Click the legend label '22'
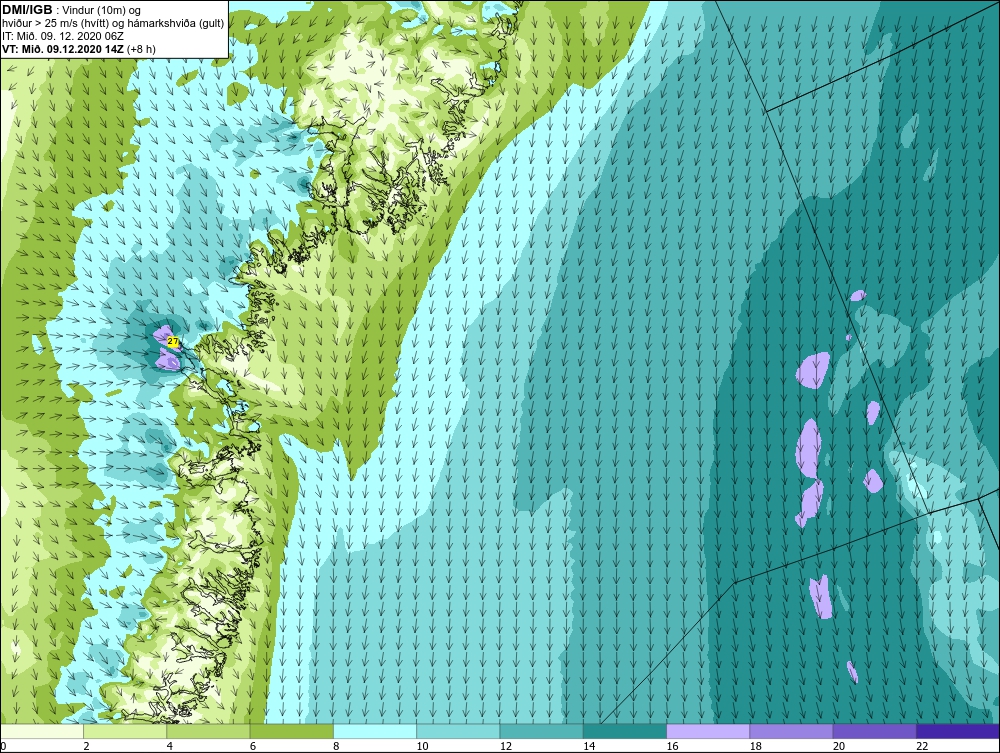The height and width of the screenshot is (753, 1000). [922, 746]
